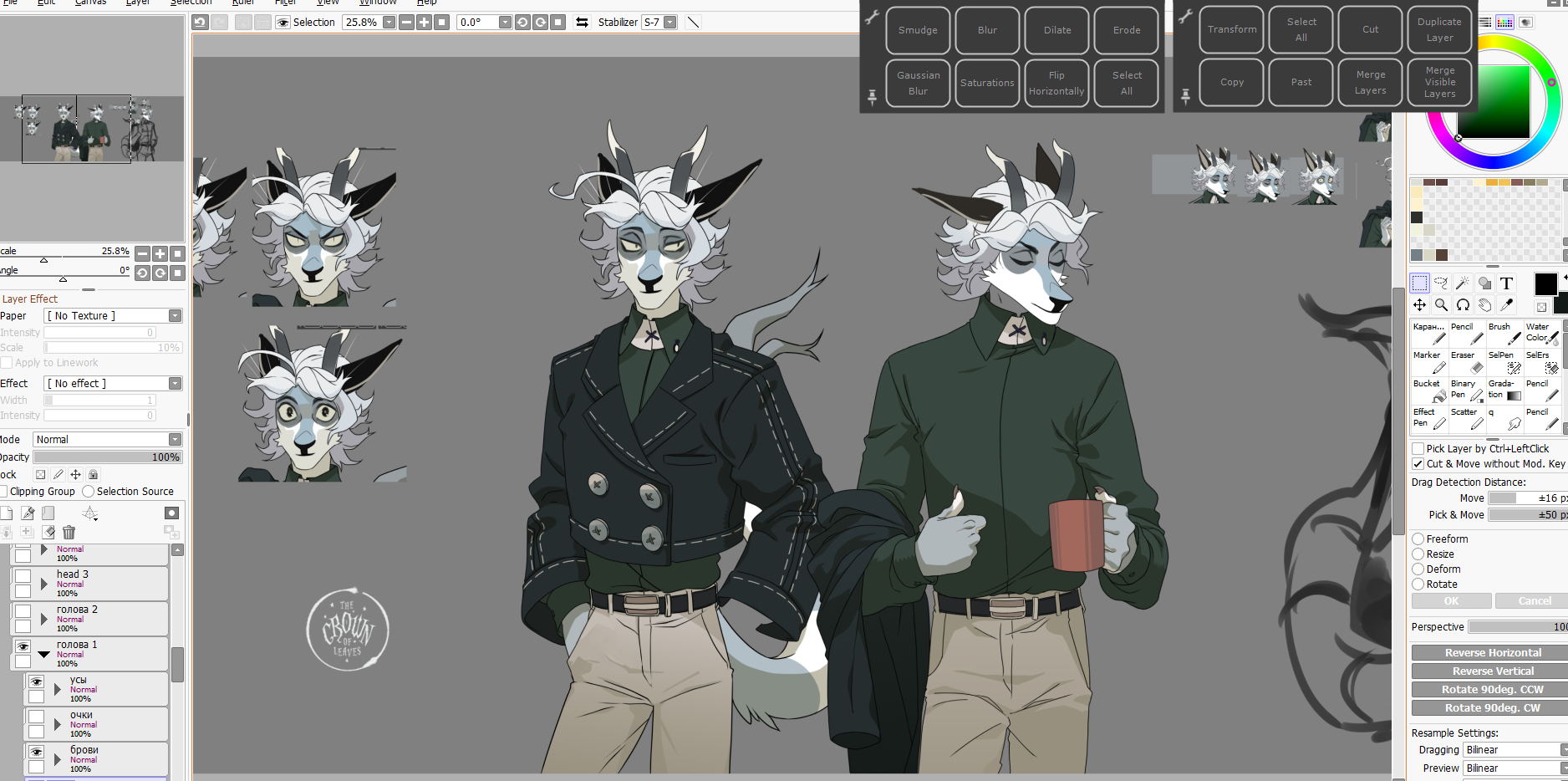Image resolution: width=1568 pixels, height=781 pixels.
Task: Choose the SelPen tool
Action: point(1504,362)
